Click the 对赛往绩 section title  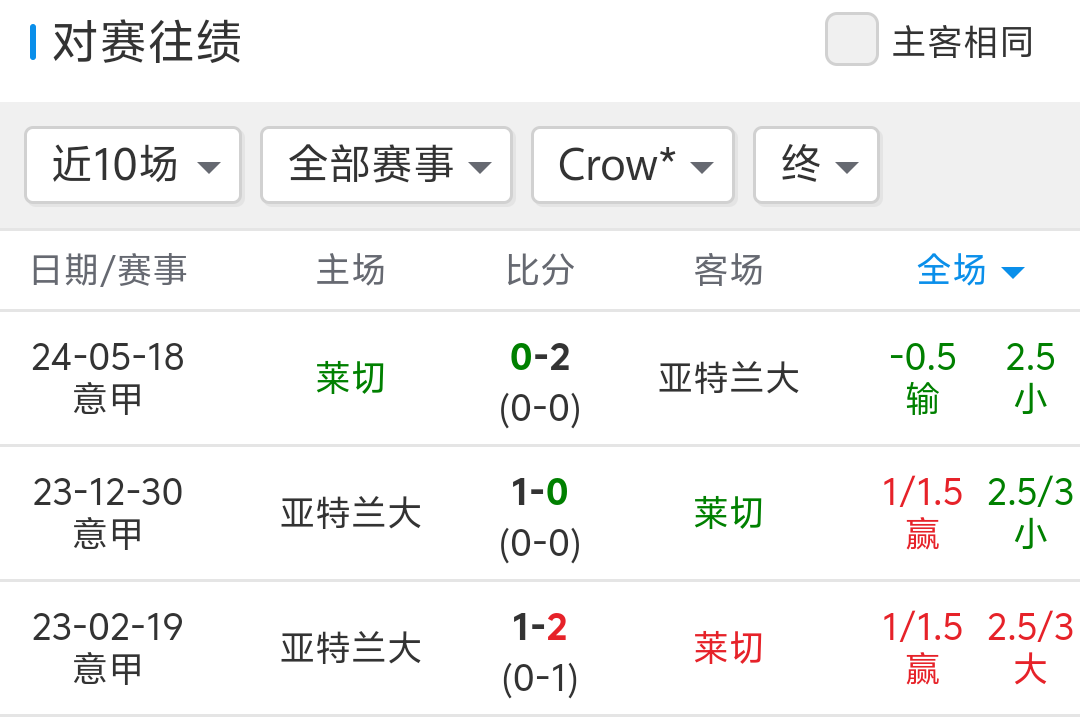click(147, 43)
